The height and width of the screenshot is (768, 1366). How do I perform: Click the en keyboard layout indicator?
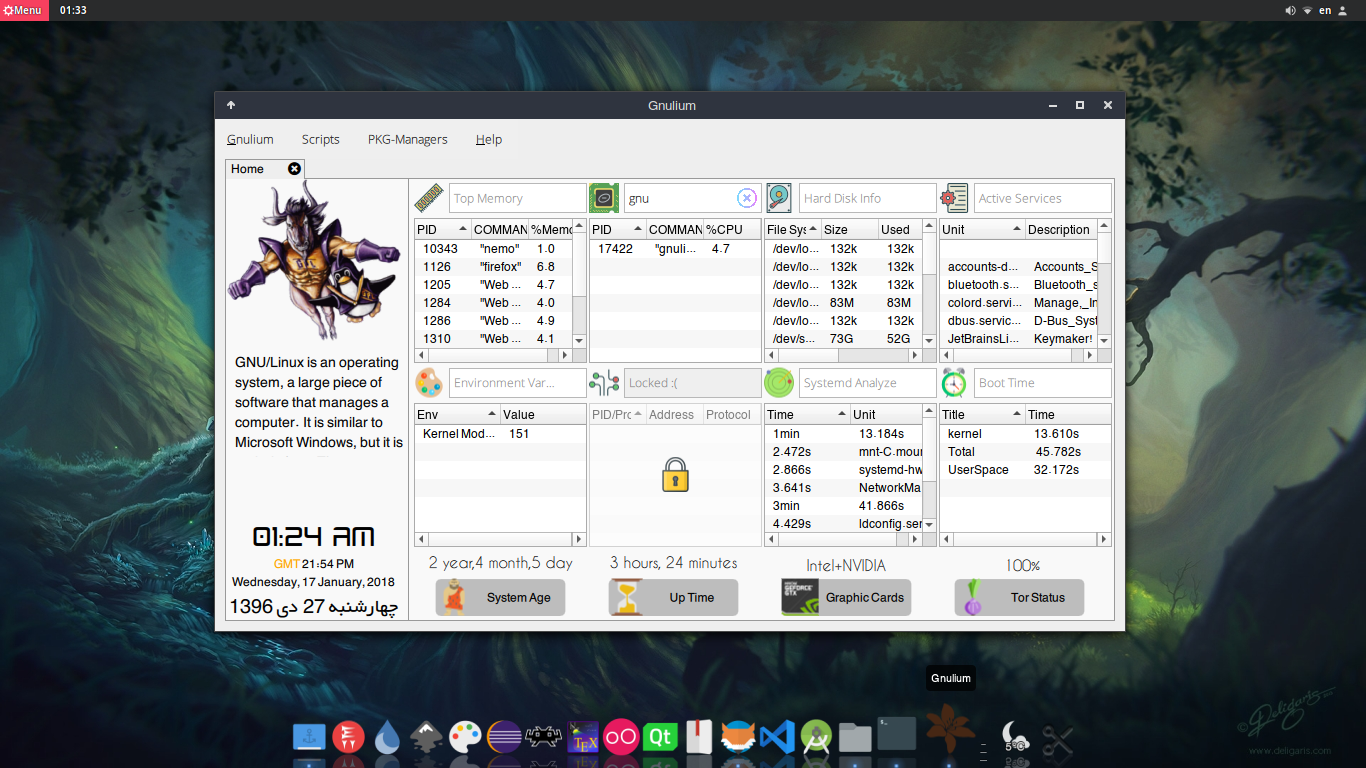click(x=1325, y=10)
